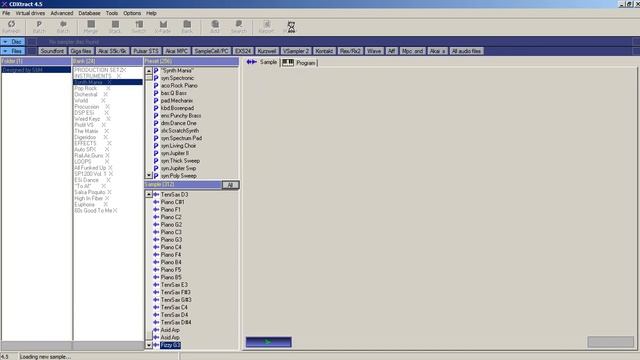Select the Kurzweil filter button
Viewport: 640px width, 360px height.
(x=267, y=51)
